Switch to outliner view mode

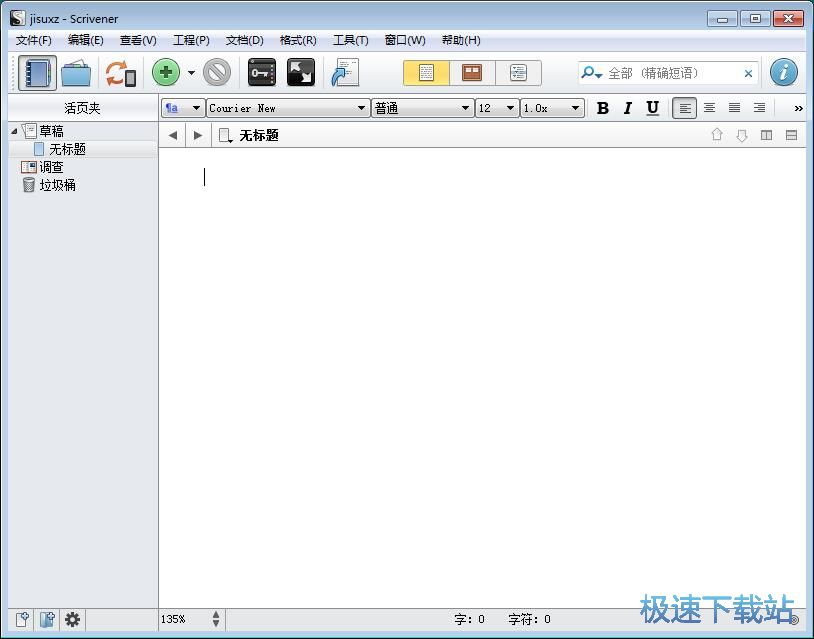(518, 73)
